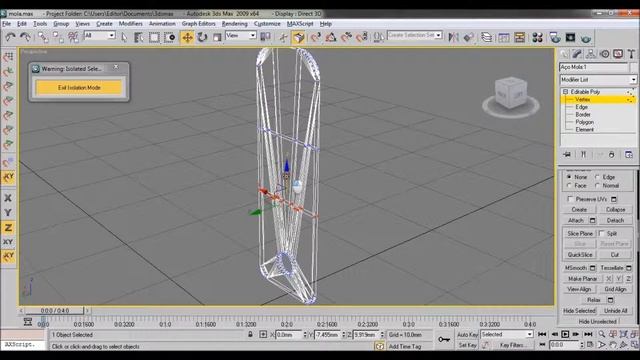This screenshot has width=640, height=360.
Task: Open the Schematic View icon
Action: click(x=520, y=38)
